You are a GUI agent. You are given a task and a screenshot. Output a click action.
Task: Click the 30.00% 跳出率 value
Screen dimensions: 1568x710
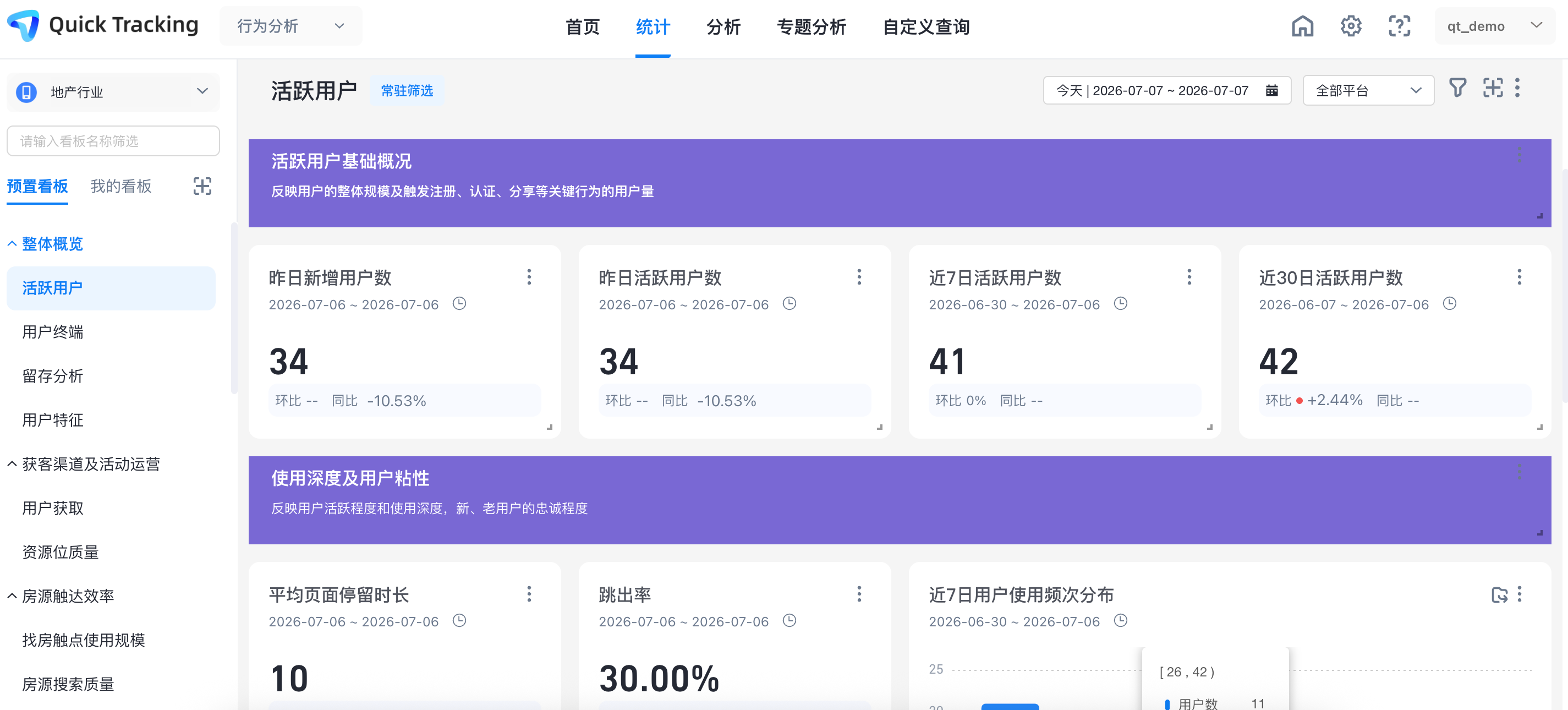pos(659,678)
